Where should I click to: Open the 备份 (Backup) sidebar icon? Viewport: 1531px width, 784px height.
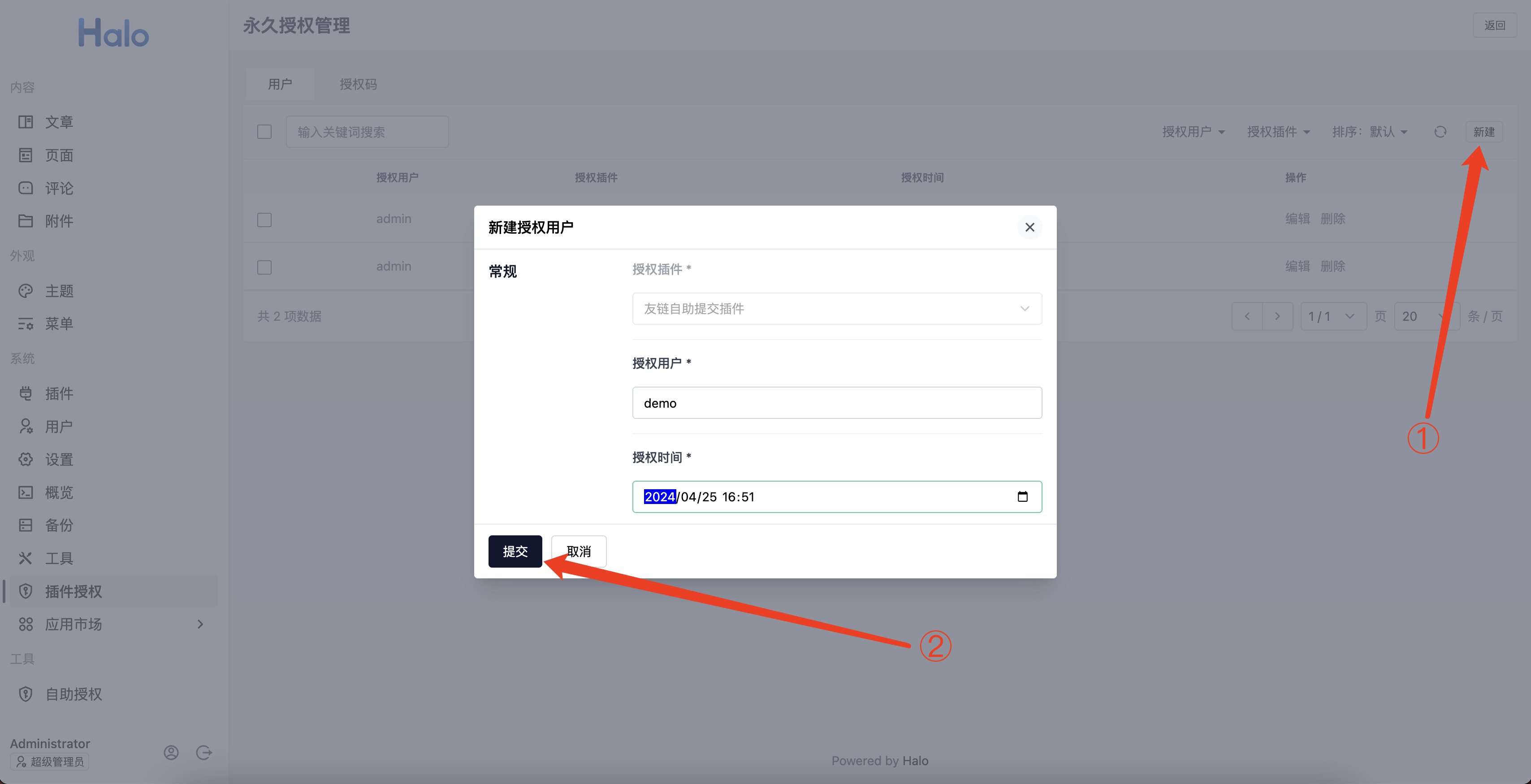pyautogui.click(x=26, y=525)
